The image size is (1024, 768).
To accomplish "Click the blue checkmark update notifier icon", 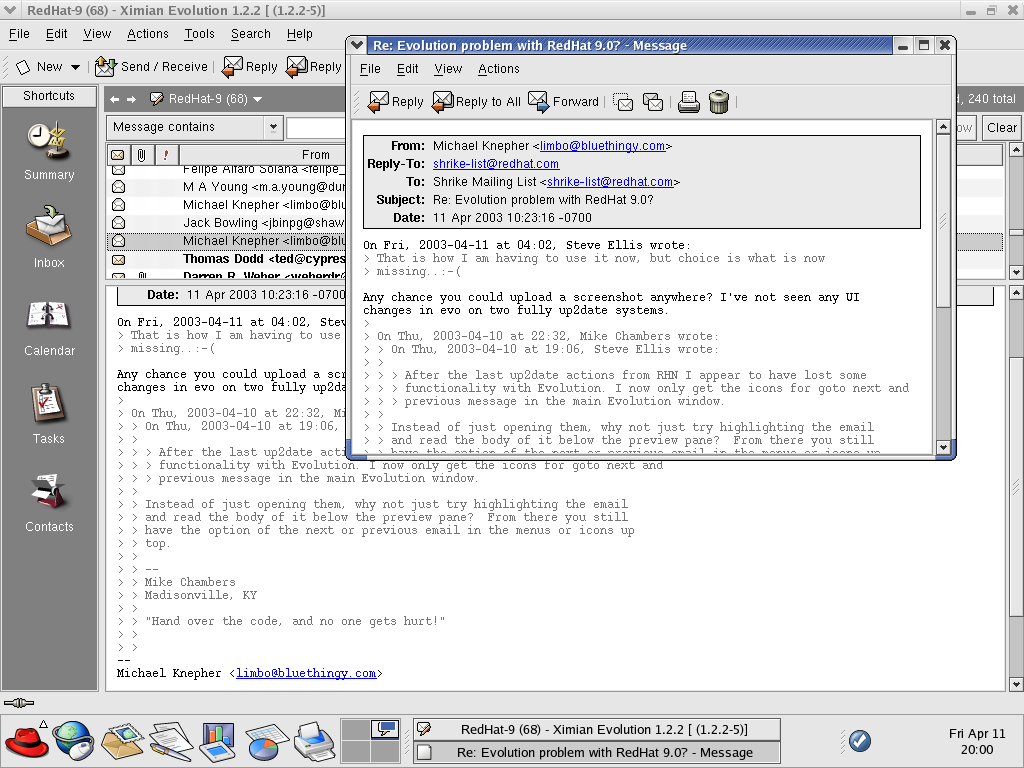I will 859,740.
